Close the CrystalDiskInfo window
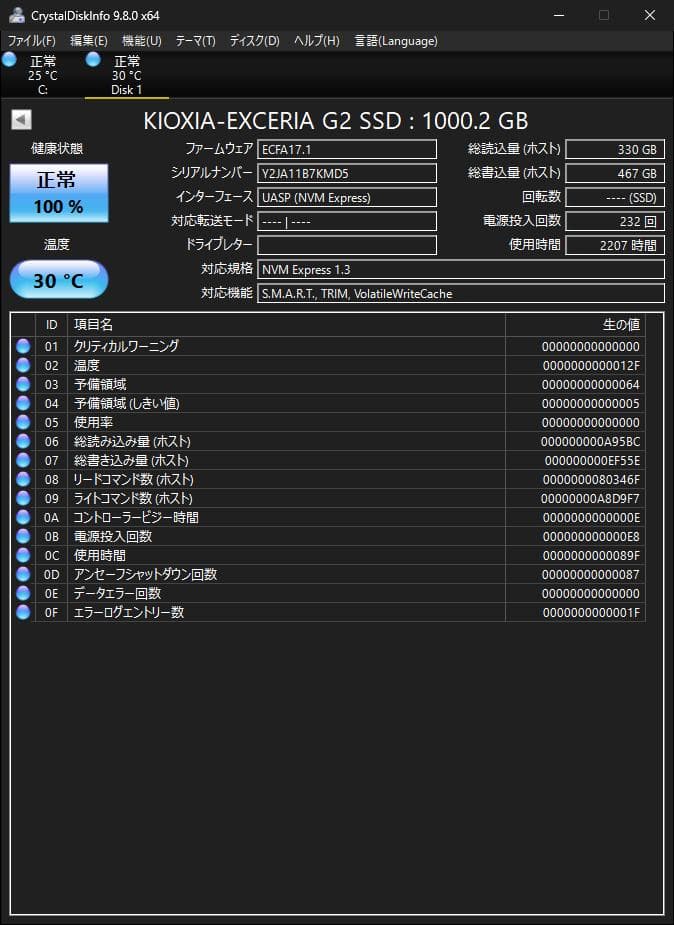This screenshot has height=925, width=674. point(650,15)
